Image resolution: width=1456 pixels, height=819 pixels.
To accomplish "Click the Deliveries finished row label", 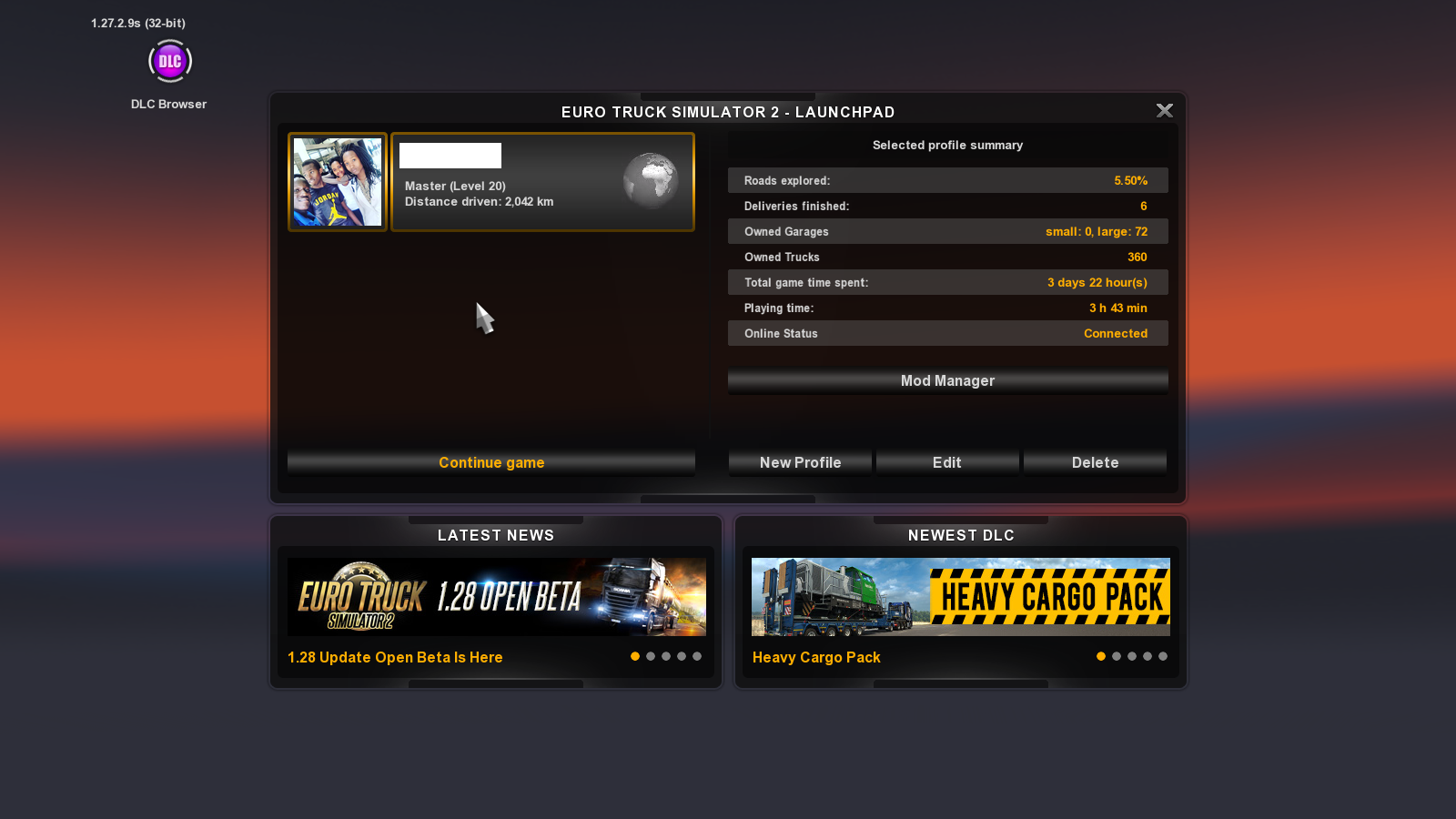I will [x=796, y=207].
